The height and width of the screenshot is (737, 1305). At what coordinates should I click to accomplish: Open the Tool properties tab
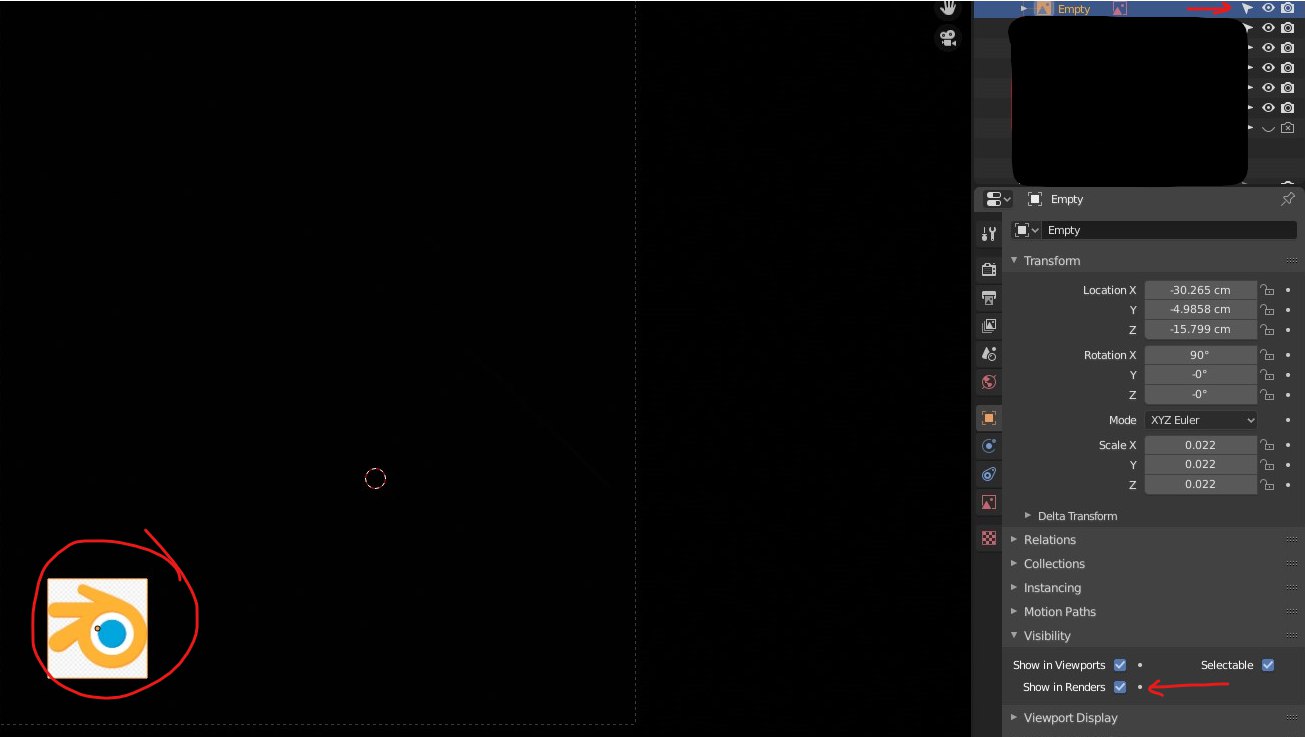point(989,234)
